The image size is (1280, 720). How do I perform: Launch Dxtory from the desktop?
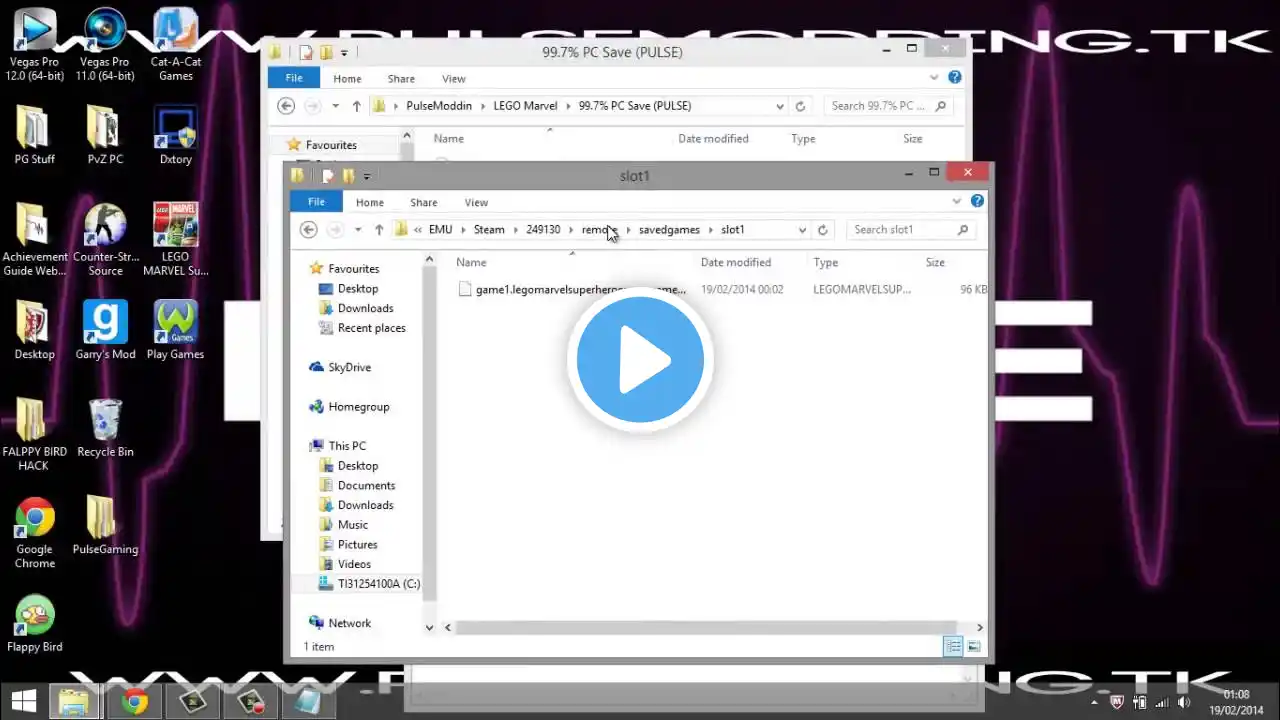[176, 135]
